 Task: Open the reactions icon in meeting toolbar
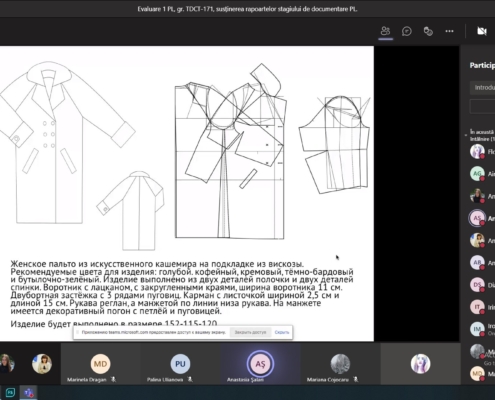coord(428,31)
